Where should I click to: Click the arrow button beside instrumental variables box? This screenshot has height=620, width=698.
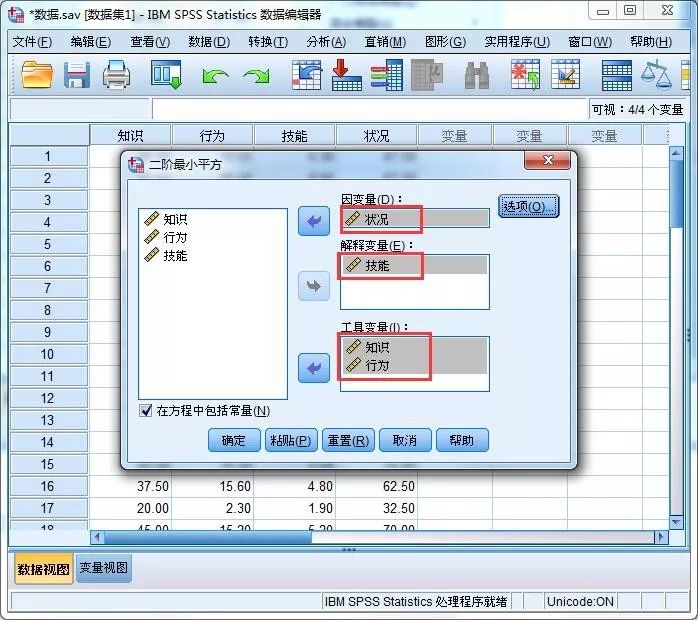tap(314, 368)
